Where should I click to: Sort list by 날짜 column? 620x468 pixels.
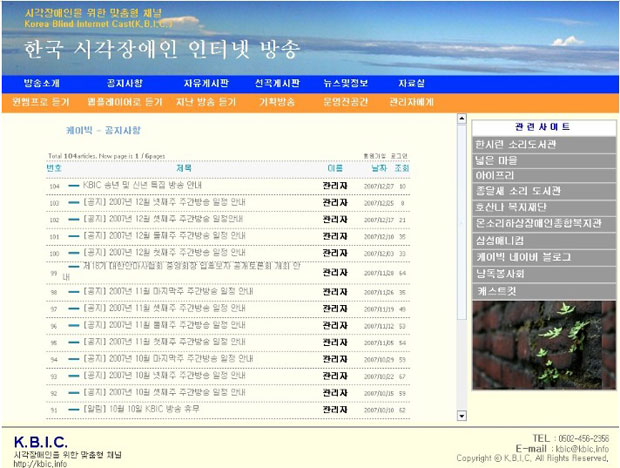click(379, 168)
